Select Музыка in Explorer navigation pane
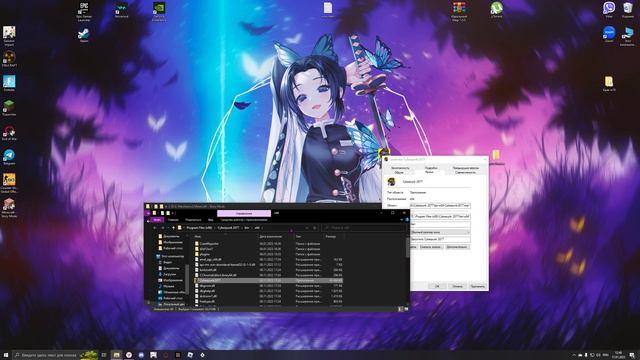Screen dimensions: 640x360 (x=168, y=286)
